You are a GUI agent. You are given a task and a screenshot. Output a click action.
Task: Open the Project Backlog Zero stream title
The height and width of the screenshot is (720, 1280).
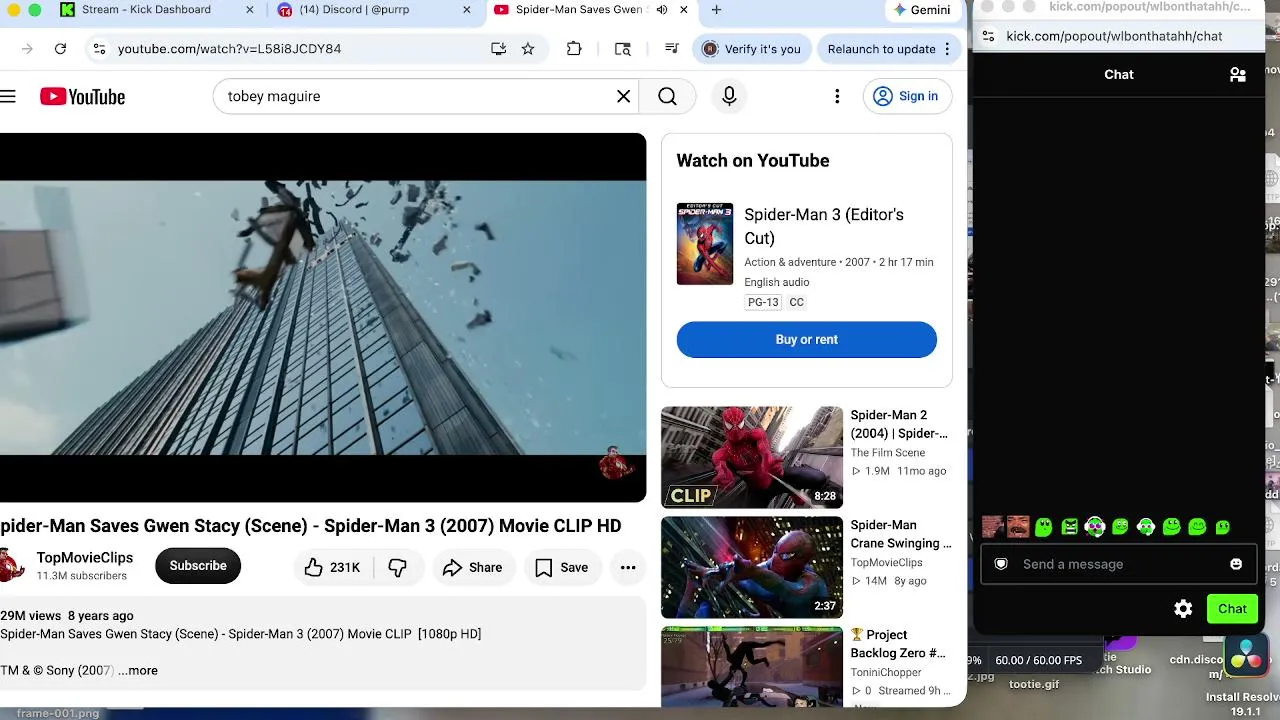898,644
